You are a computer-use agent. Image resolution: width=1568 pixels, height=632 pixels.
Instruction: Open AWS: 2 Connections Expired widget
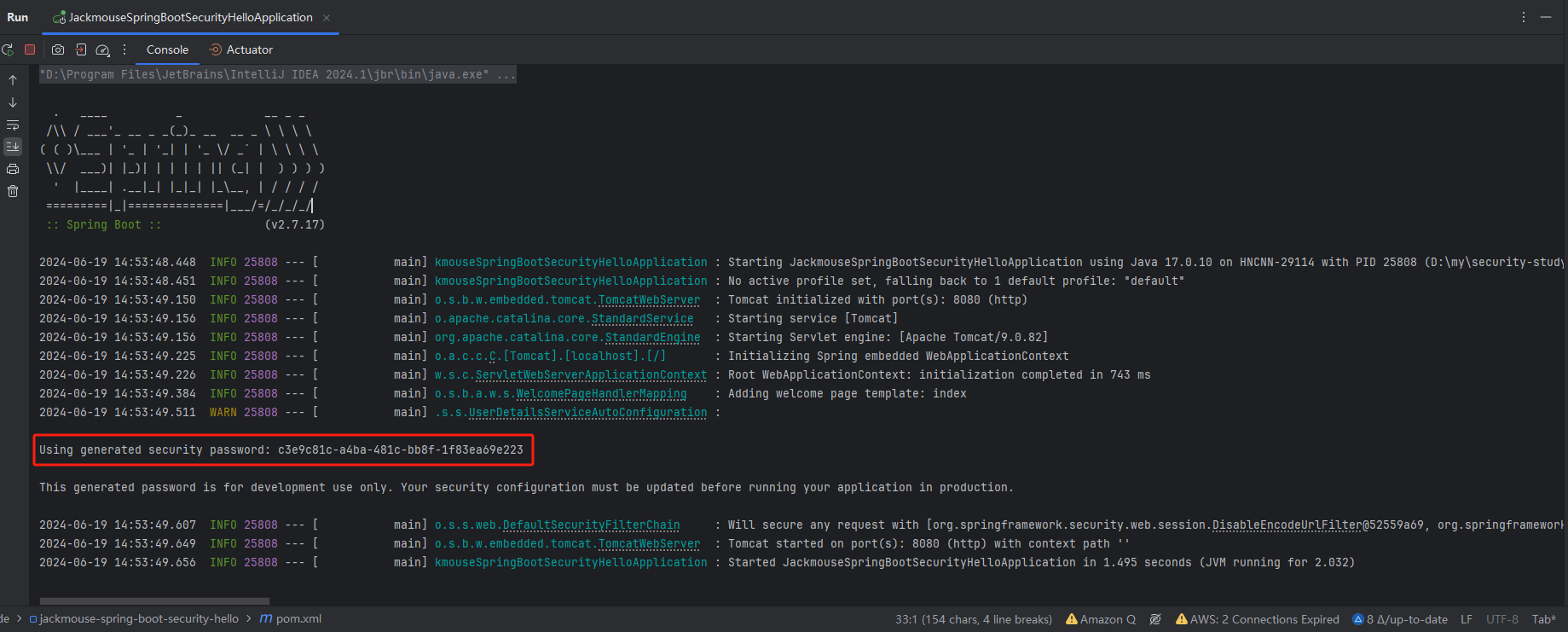pos(1258,619)
